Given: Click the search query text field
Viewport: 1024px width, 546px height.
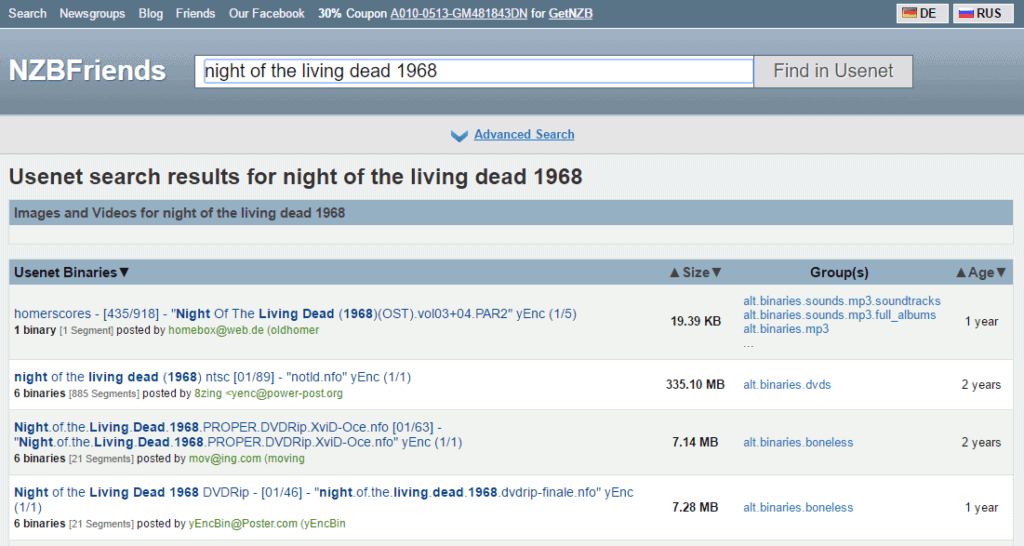Looking at the screenshot, I should (474, 71).
